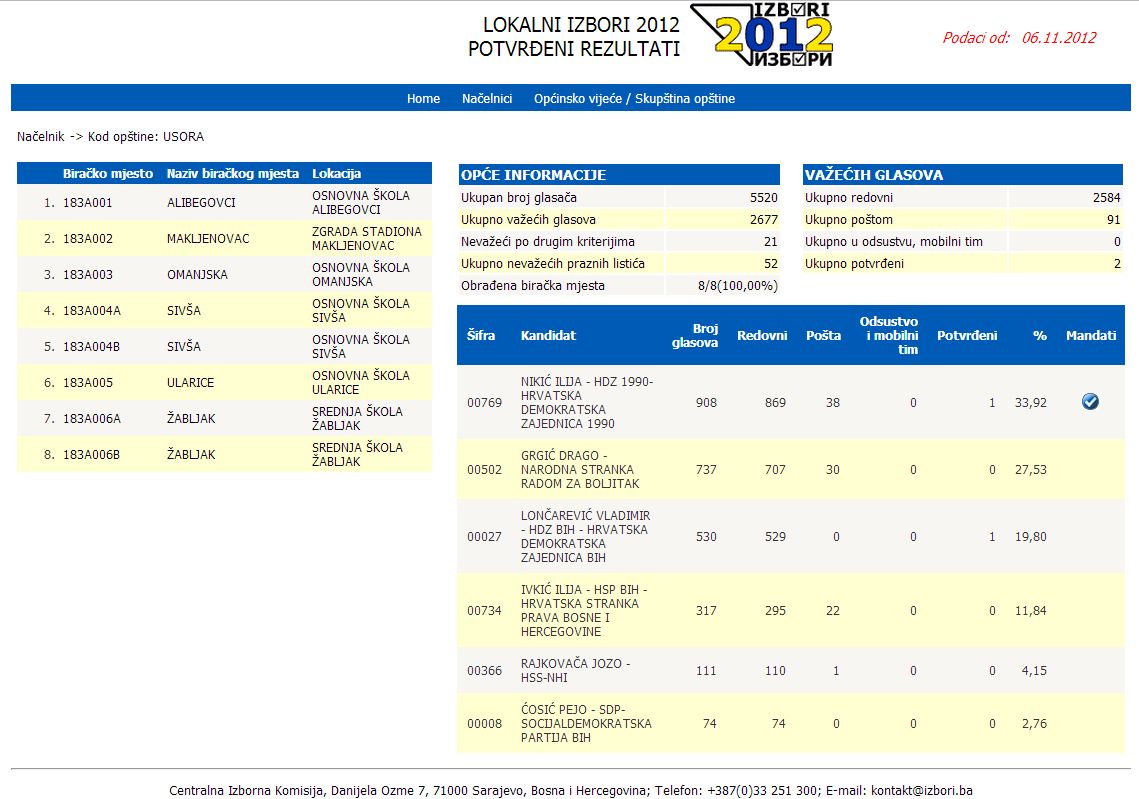Click candidate code 00008

(x=485, y=723)
